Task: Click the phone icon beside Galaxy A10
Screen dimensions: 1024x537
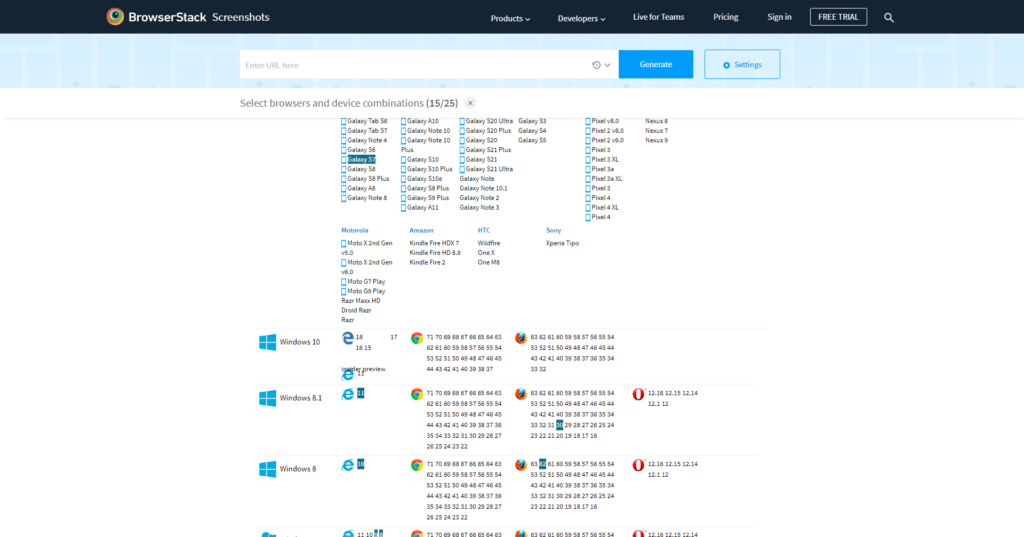Action: pos(403,122)
